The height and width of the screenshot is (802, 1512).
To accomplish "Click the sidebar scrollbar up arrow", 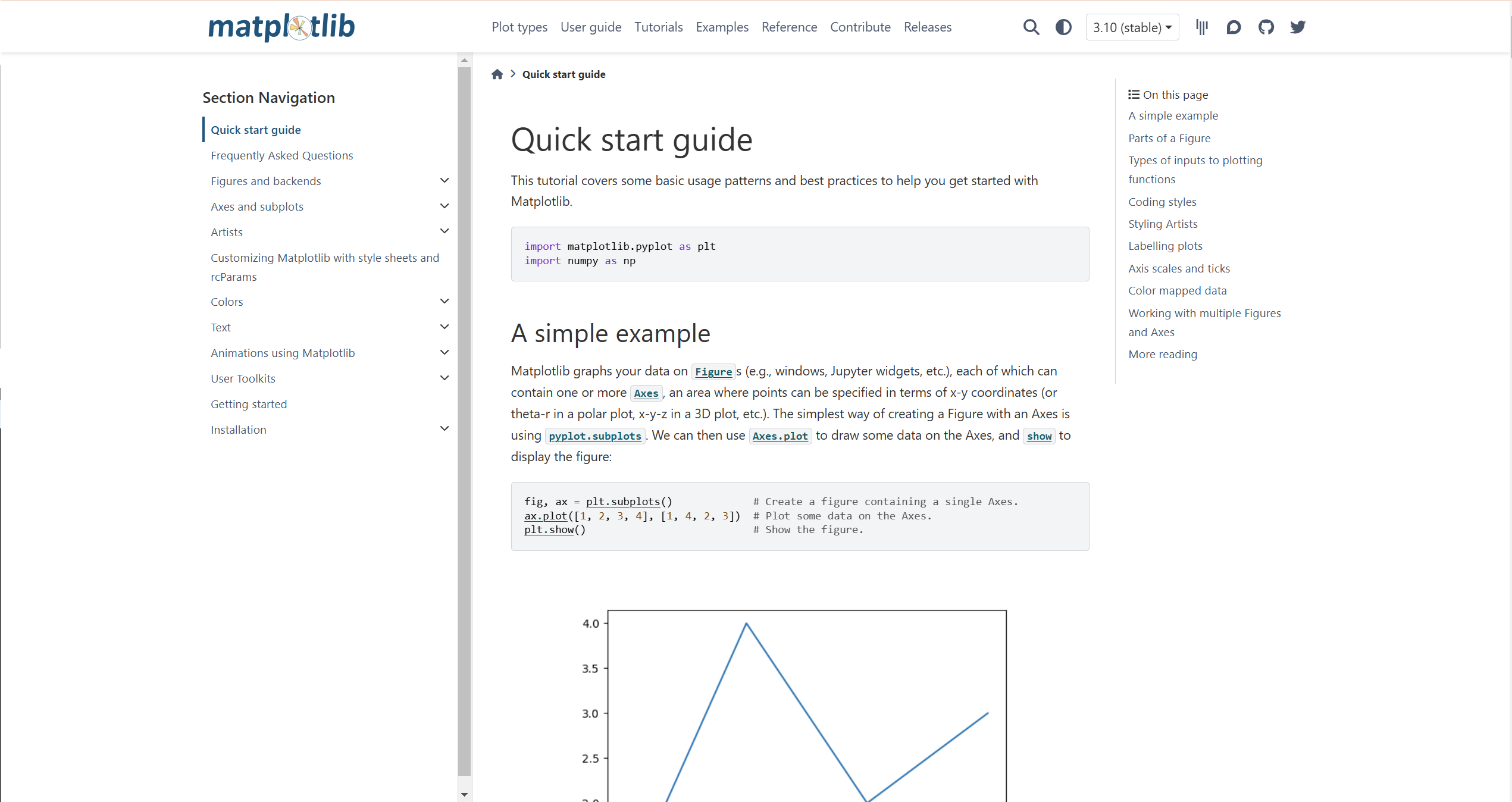I will (464, 61).
